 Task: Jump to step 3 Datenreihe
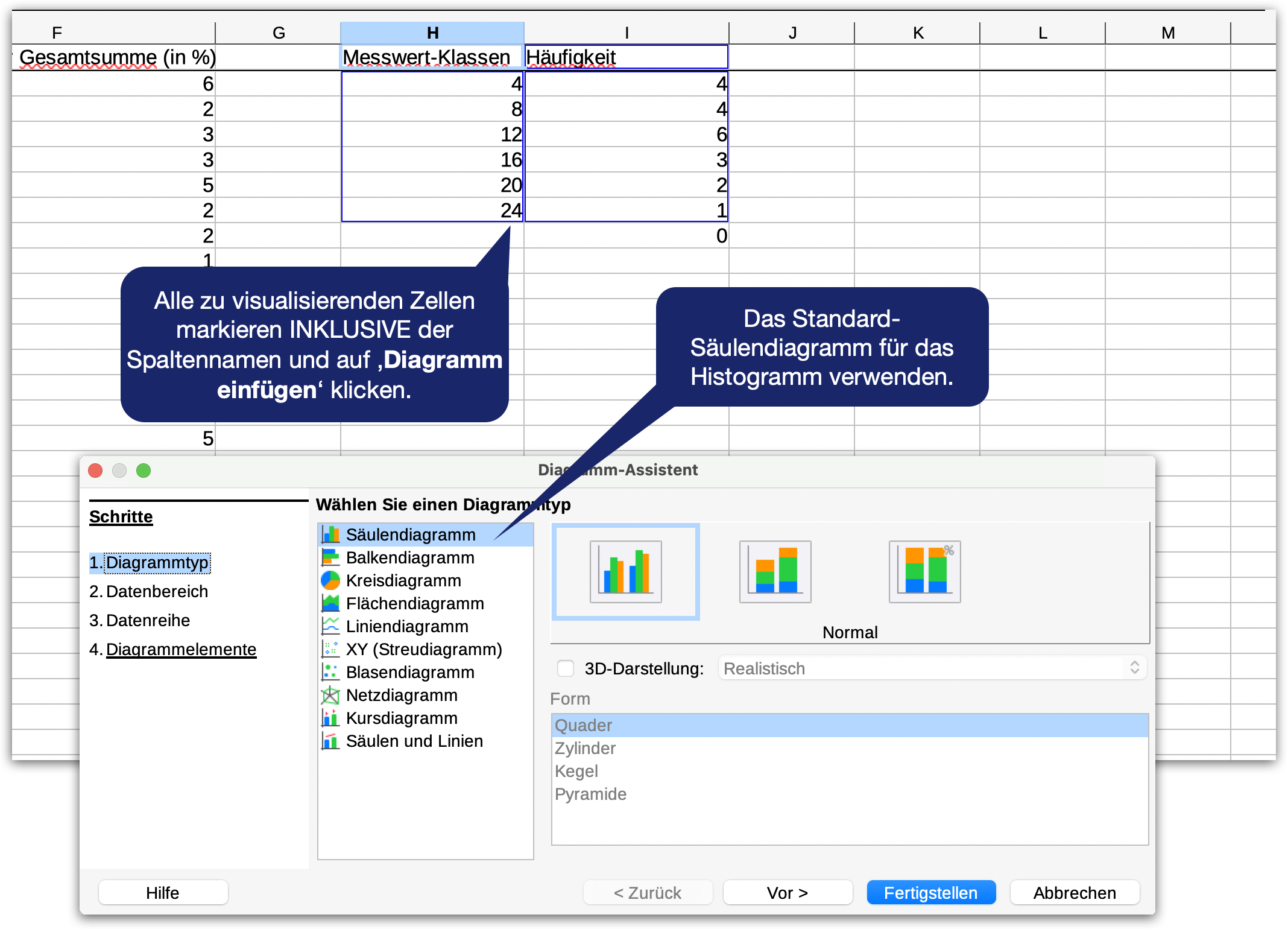tap(148, 620)
